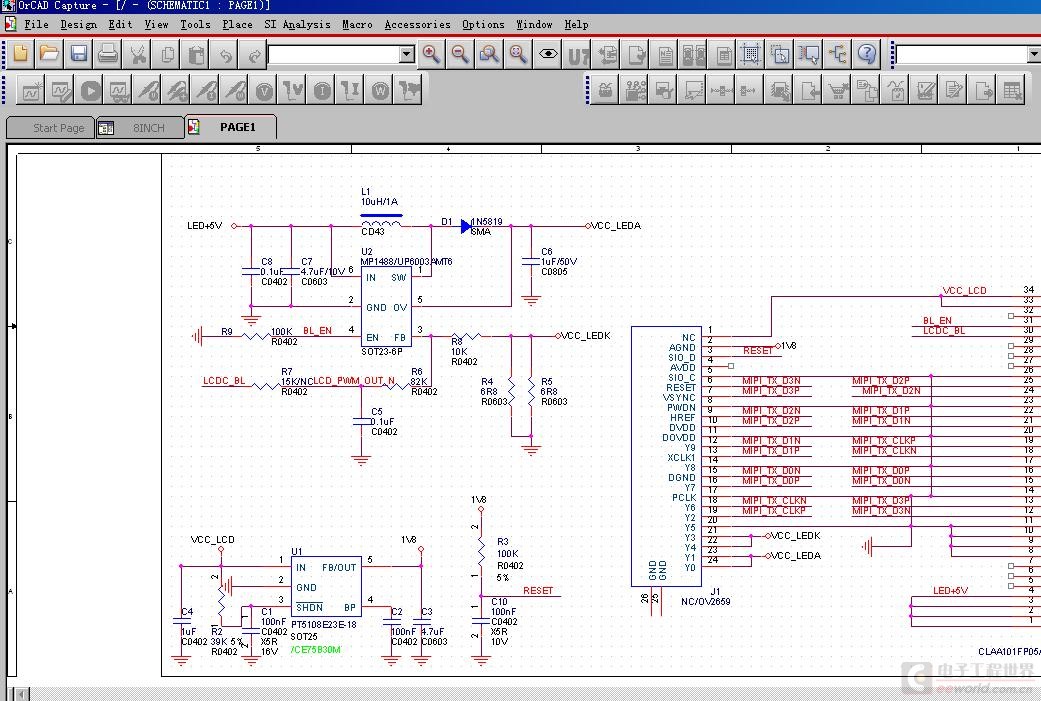Edit the simulation settings
1041x701 pixels.
pyautogui.click(x=61, y=90)
